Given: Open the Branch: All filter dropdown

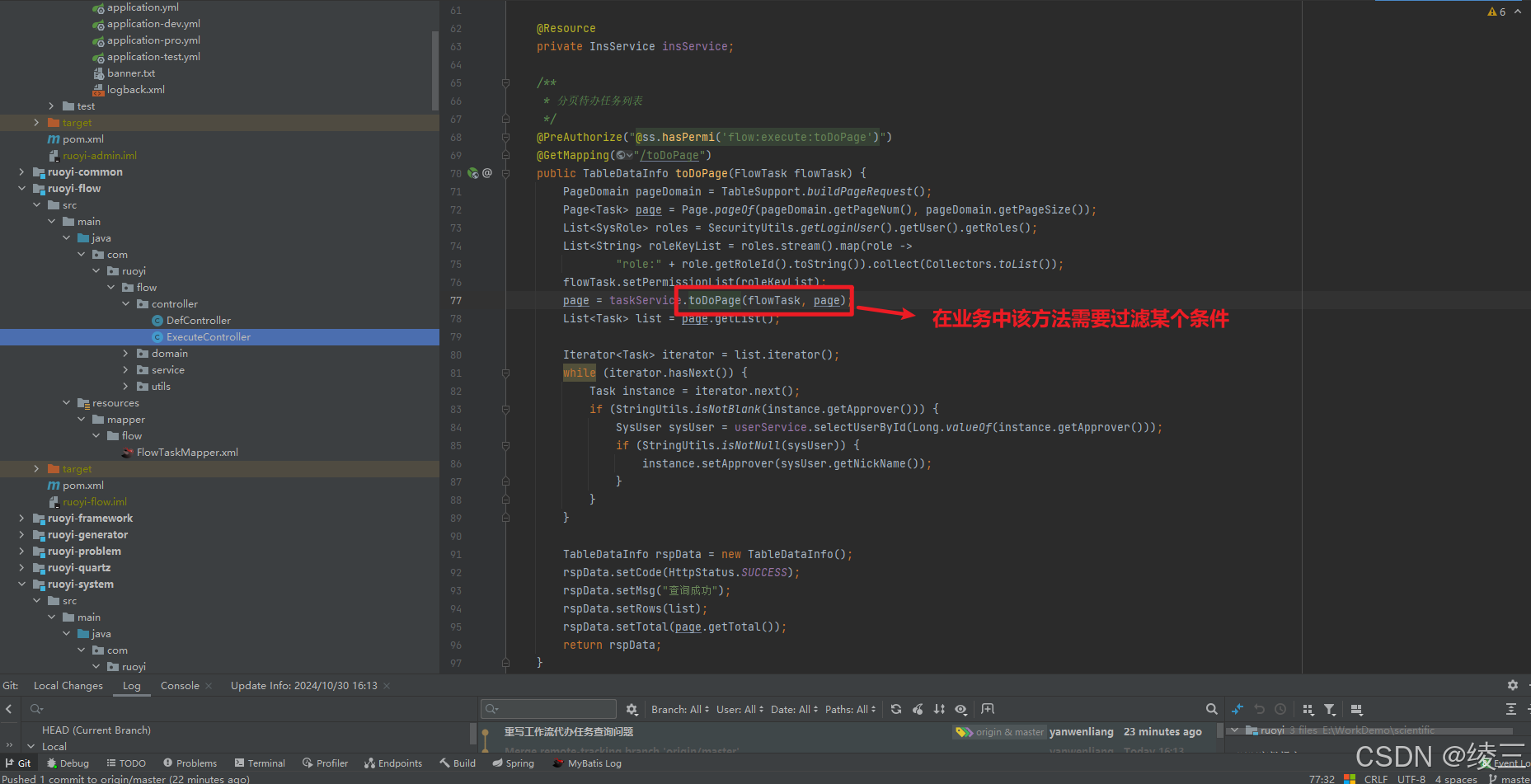Looking at the screenshot, I should pos(679,709).
